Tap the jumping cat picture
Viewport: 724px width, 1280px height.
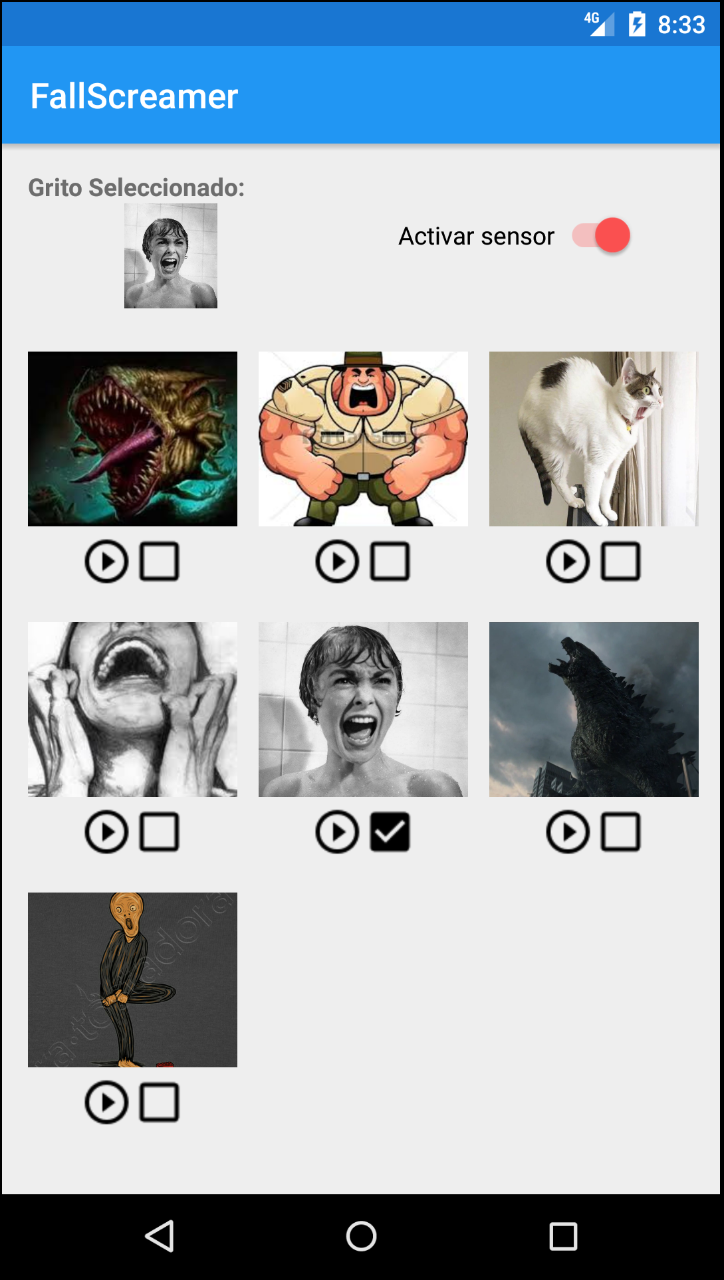[x=594, y=438]
